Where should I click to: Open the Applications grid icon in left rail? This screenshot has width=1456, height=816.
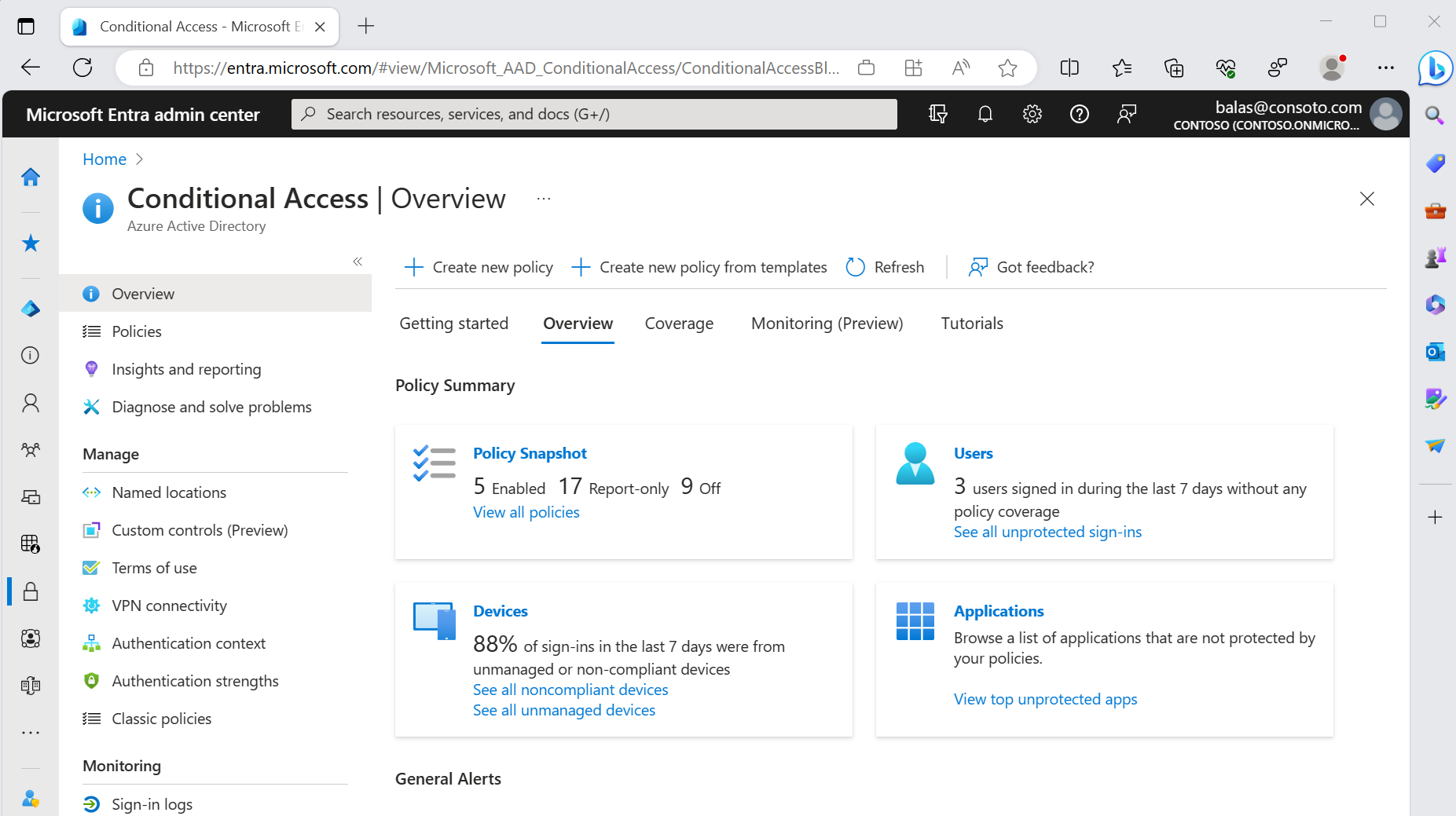(x=31, y=544)
